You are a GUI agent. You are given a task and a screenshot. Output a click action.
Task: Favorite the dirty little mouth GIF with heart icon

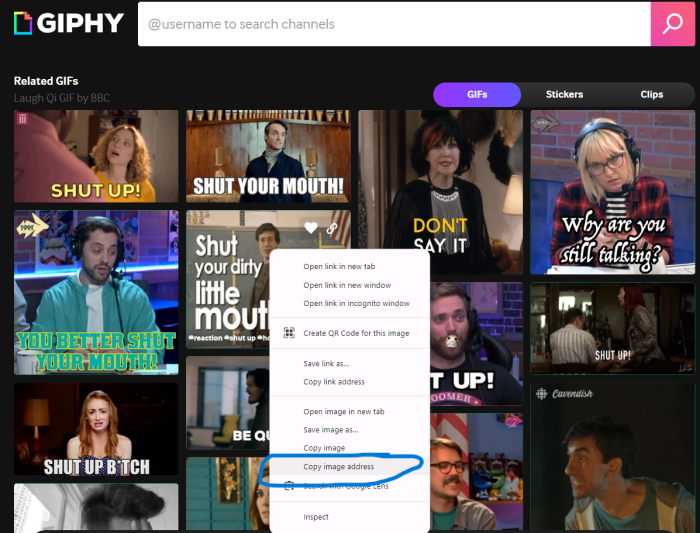coord(311,228)
